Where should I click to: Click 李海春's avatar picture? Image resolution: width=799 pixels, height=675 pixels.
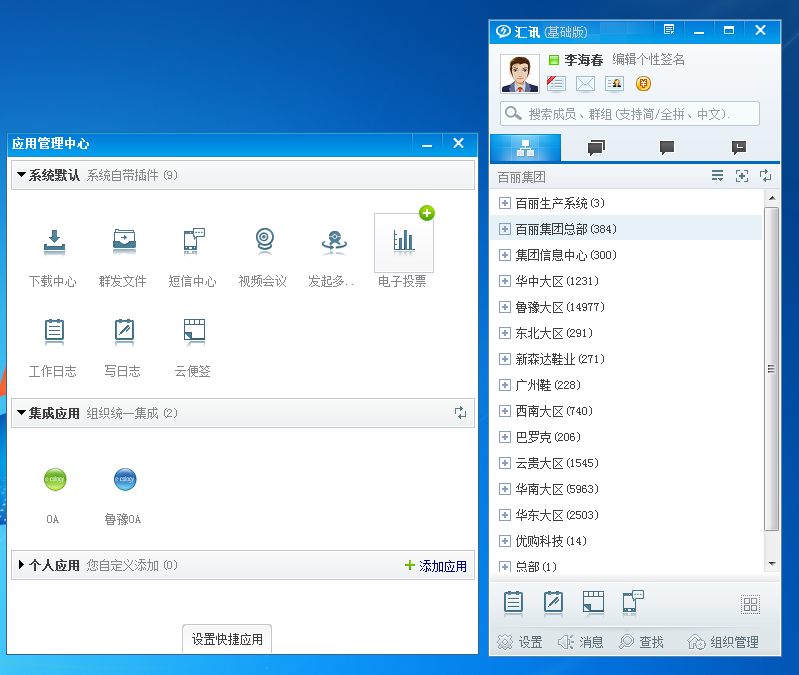click(x=520, y=74)
